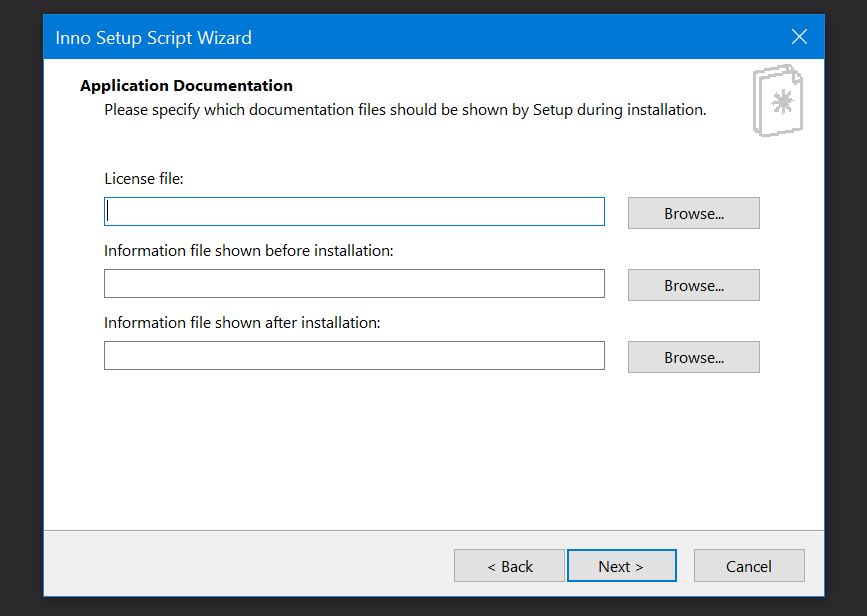Click the dark background outside the wizard
This screenshot has height=616, width=867.
(x=20, y=300)
